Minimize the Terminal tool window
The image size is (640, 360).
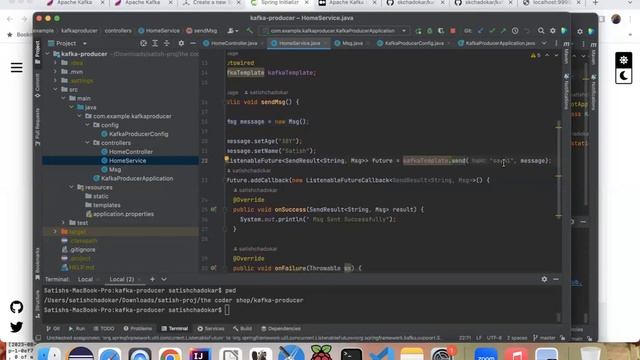(x=556, y=280)
